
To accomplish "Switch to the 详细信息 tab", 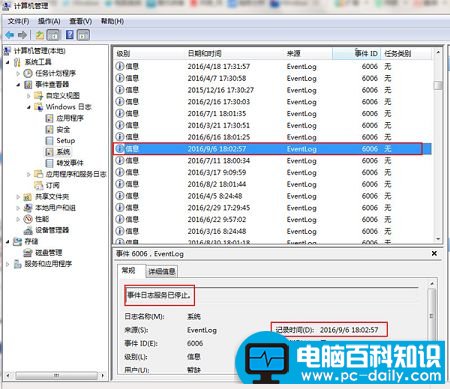I will 162,272.
